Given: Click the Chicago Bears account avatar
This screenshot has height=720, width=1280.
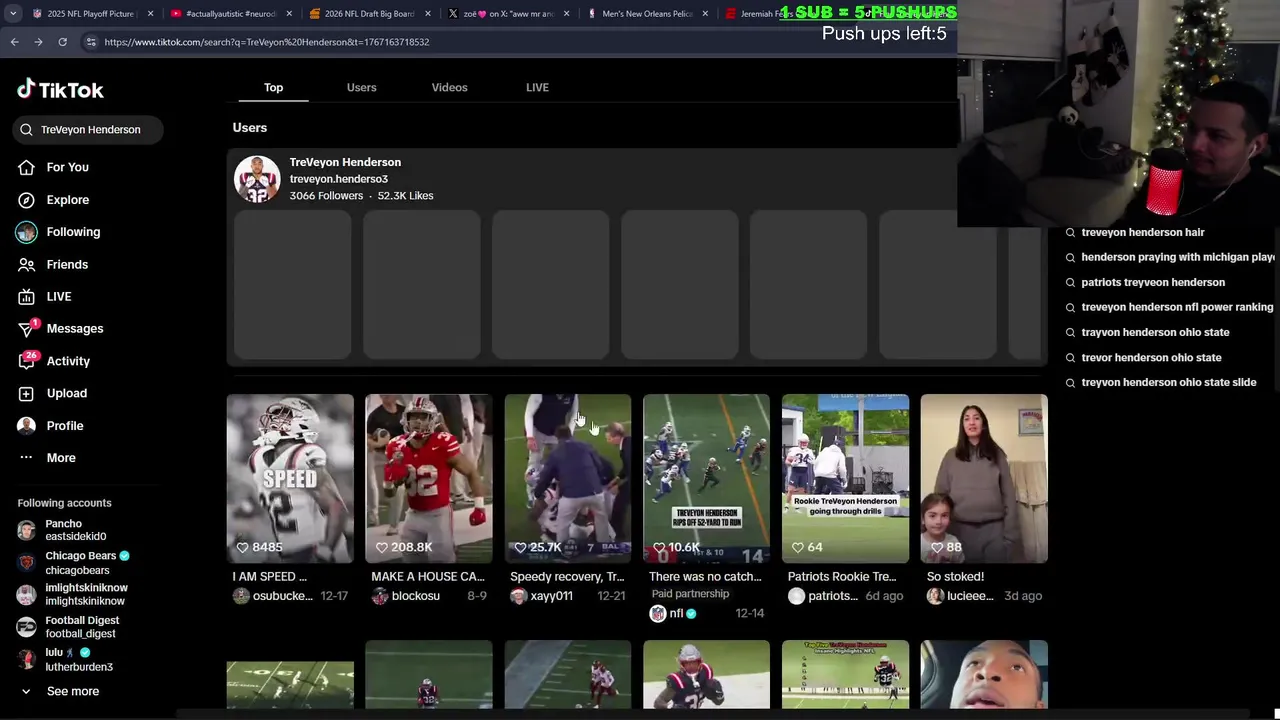Looking at the screenshot, I should click(26, 563).
